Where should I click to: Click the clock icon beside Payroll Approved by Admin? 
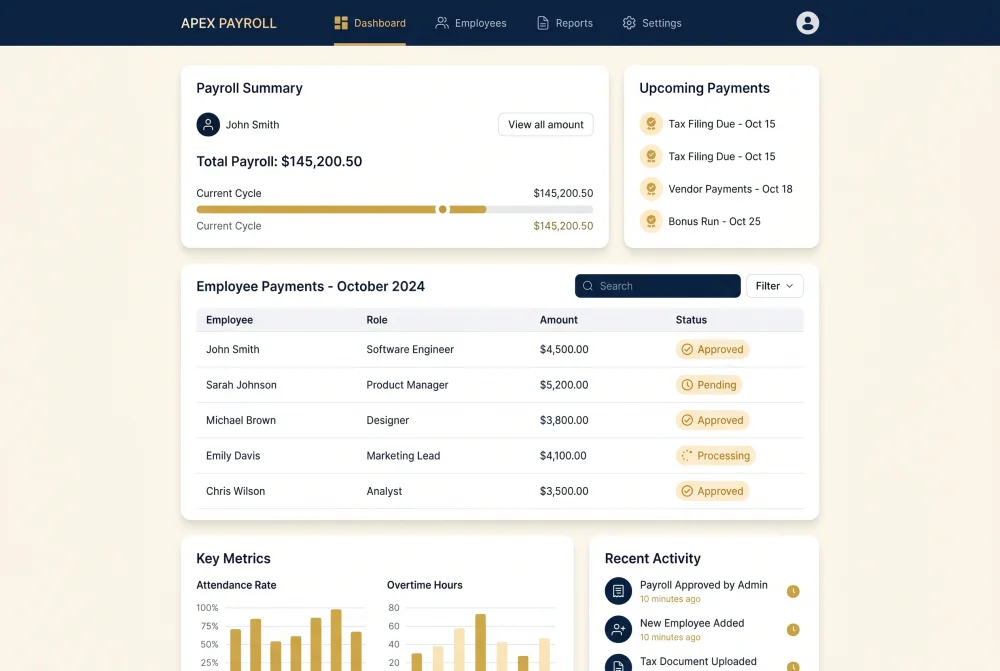click(793, 591)
